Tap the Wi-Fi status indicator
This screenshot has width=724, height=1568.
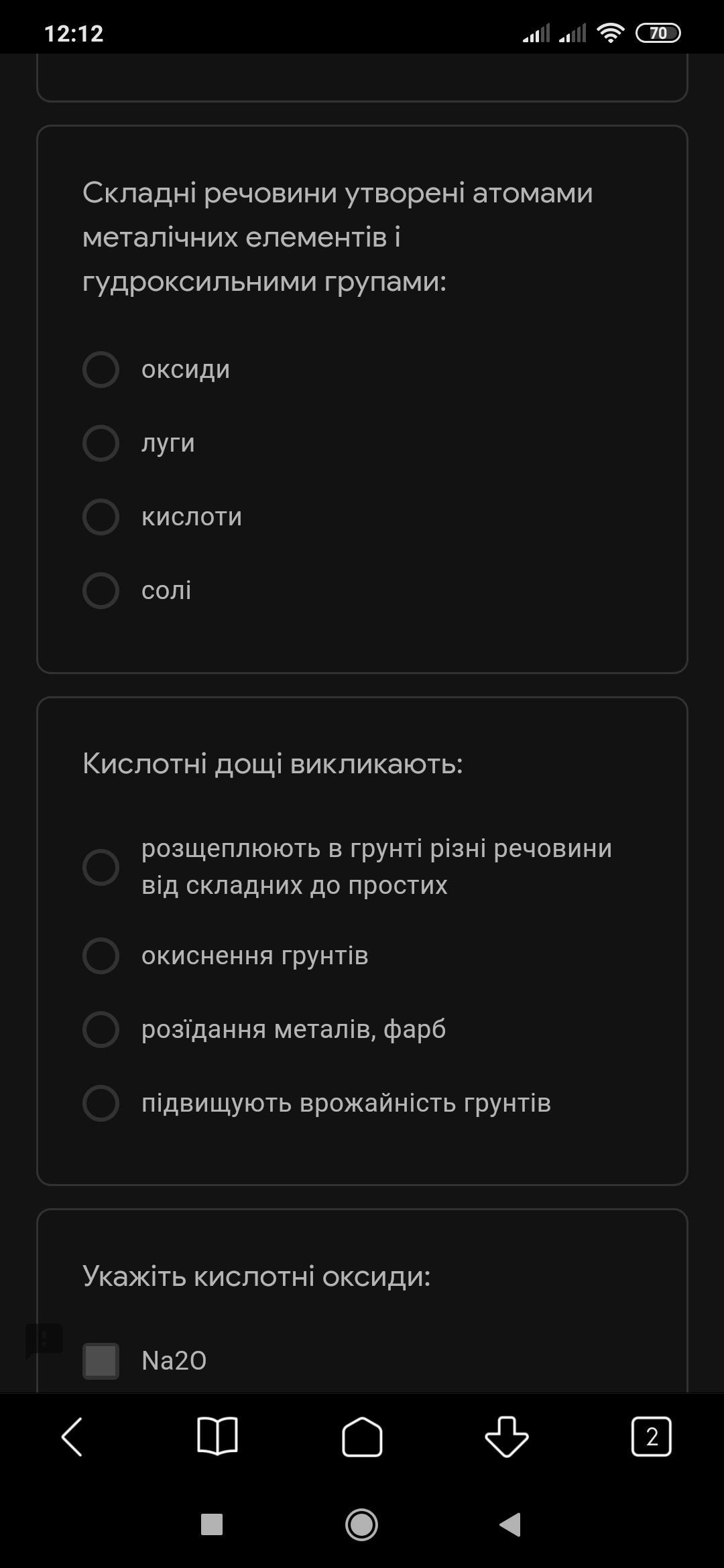[610, 33]
